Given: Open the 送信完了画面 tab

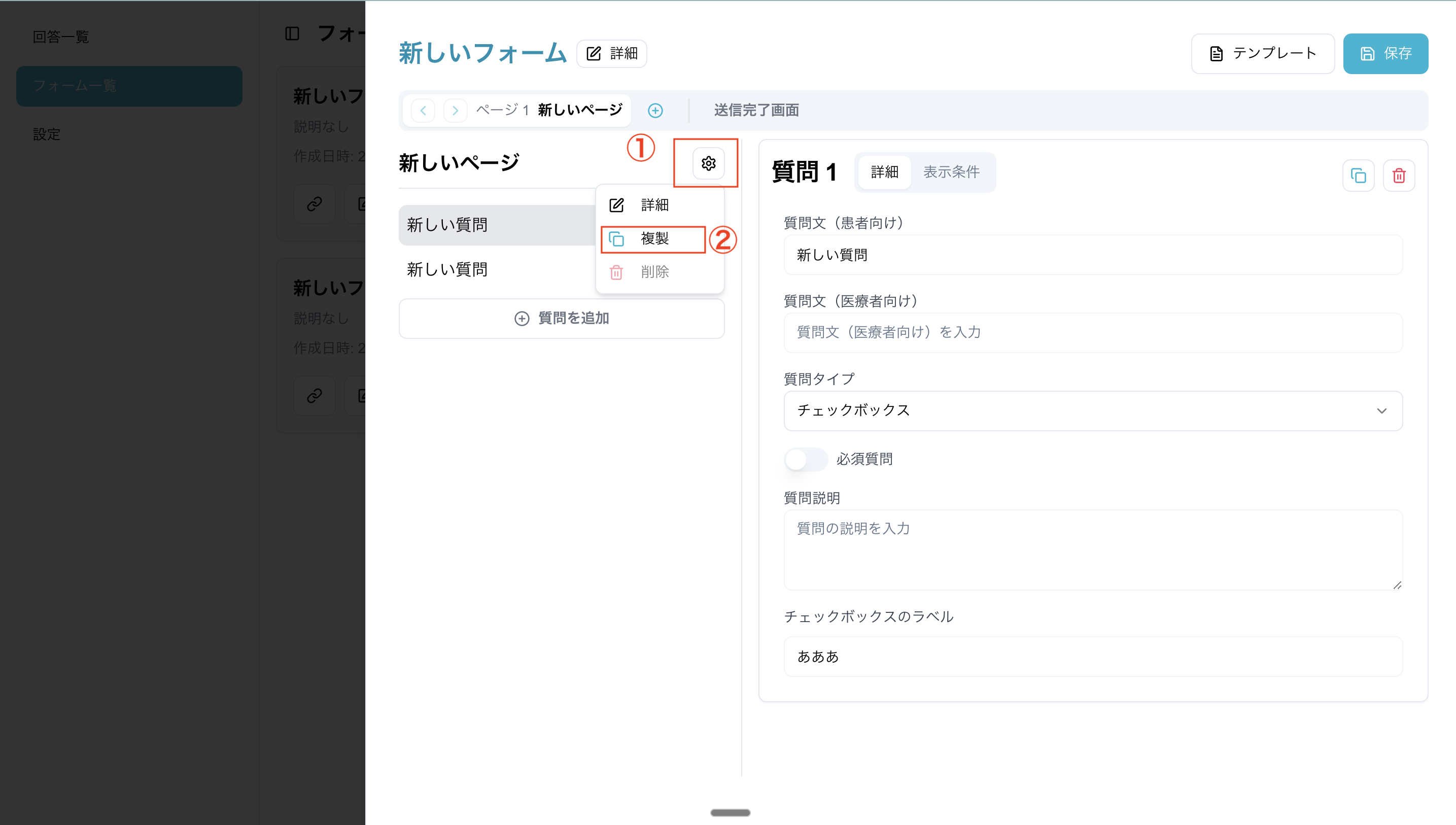Looking at the screenshot, I should [756, 110].
